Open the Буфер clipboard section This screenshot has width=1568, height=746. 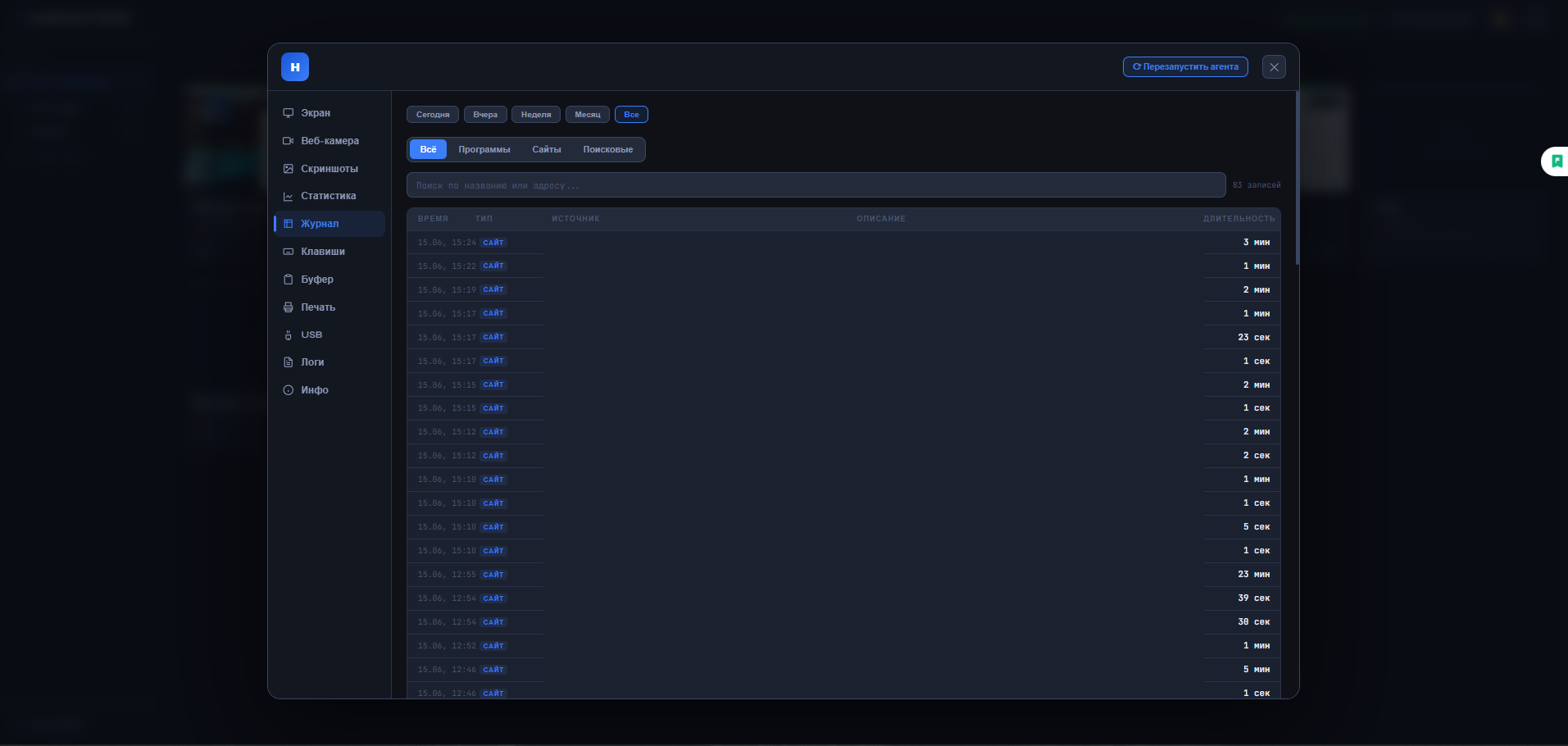[329, 280]
